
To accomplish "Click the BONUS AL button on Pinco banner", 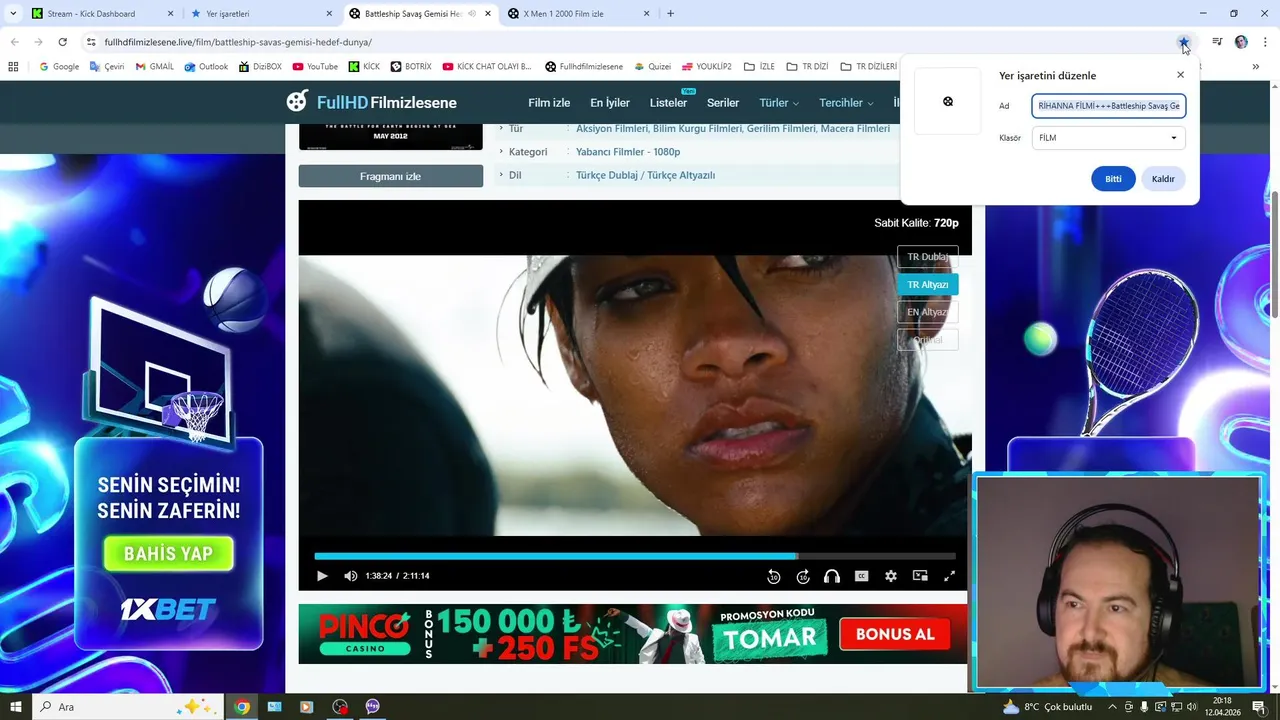I will pos(895,635).
